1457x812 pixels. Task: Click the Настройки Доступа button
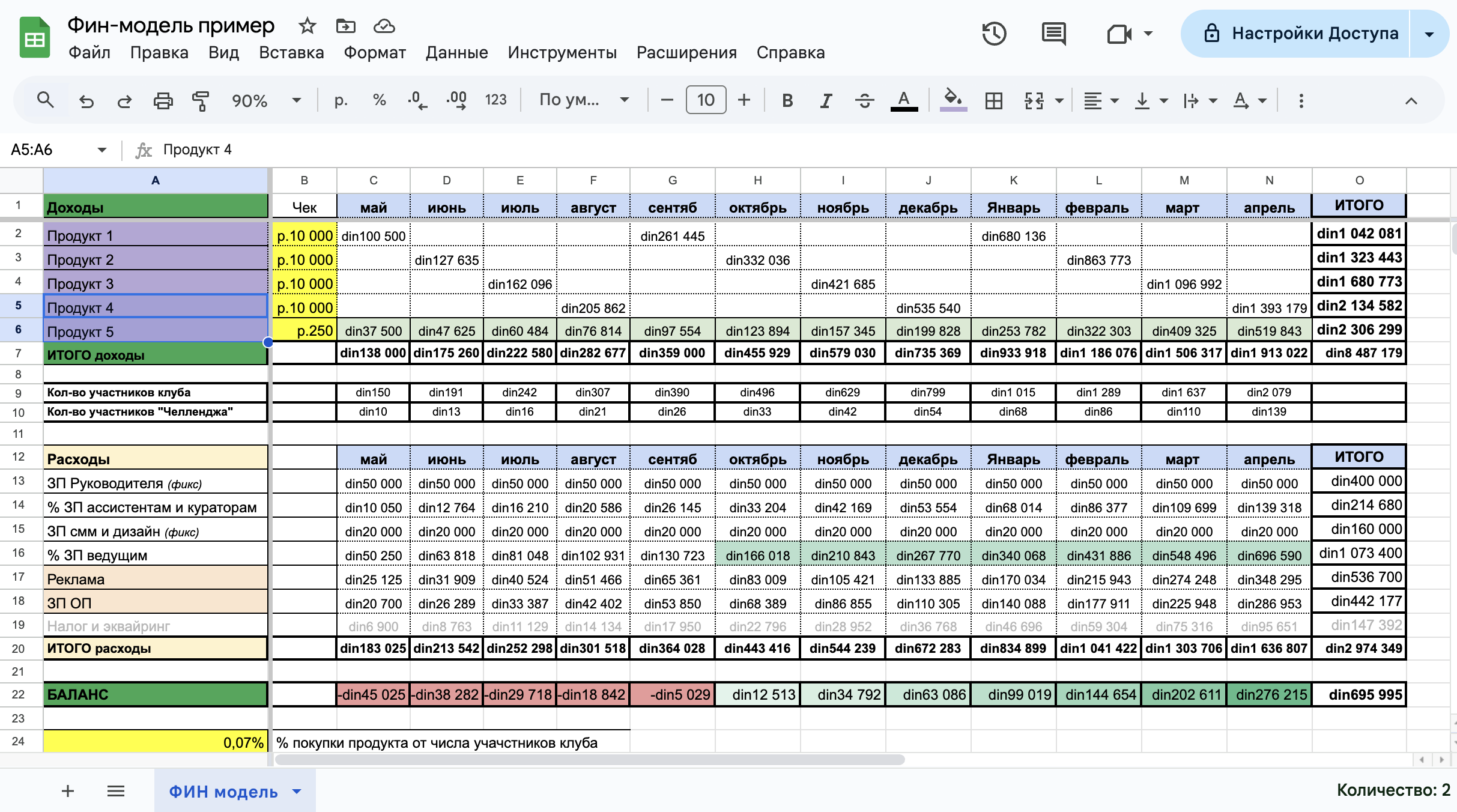coord(1301,34)
